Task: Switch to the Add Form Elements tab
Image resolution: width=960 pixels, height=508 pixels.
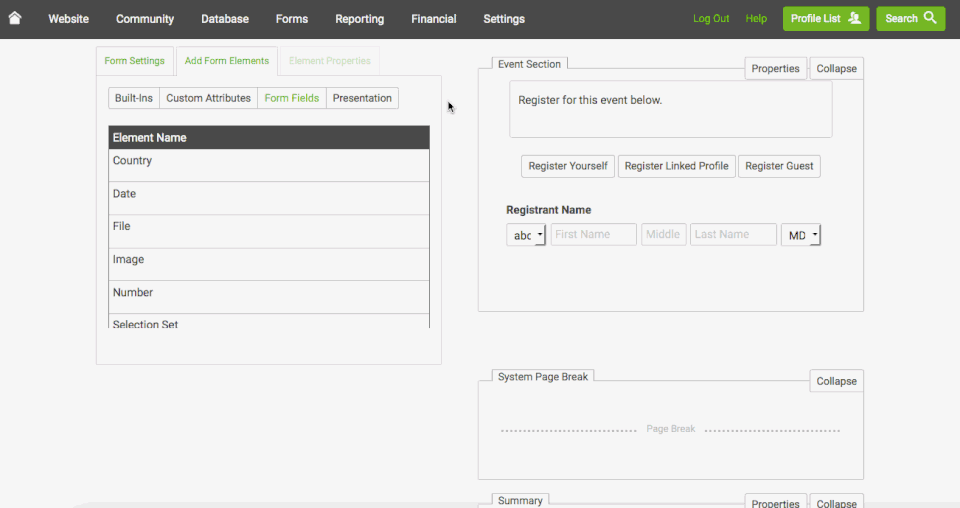Action: 227,61
